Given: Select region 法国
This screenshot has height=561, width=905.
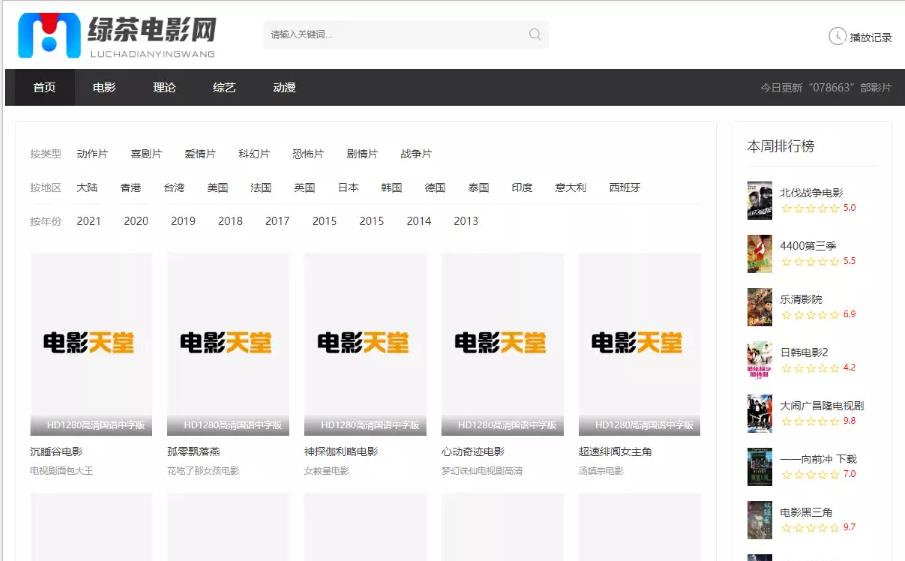Looking at the screenshot, I should pos(261,188).
